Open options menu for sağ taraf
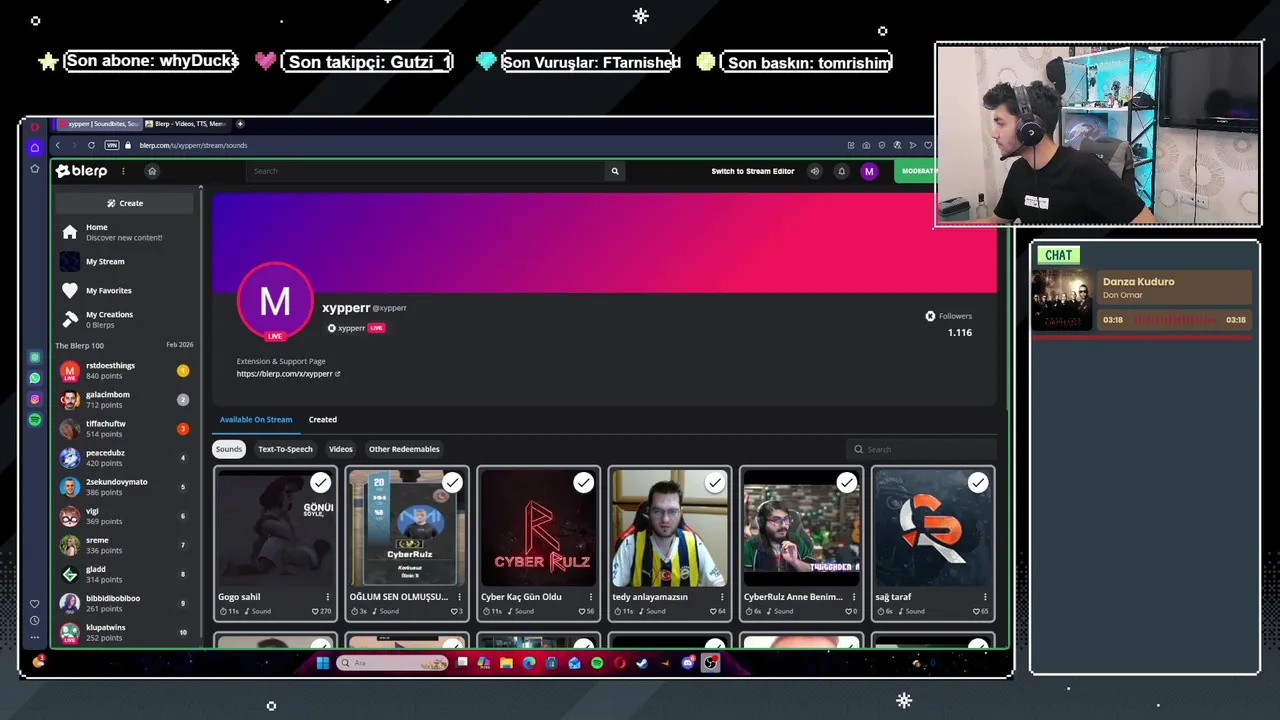The image size is (1280, 720). (985, 597)
